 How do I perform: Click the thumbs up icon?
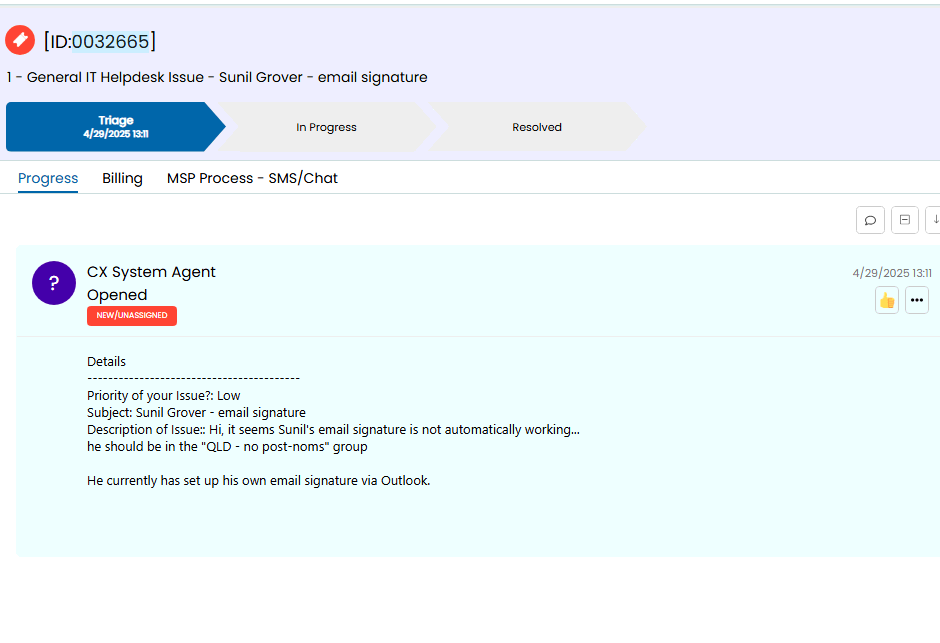(887, 300)
